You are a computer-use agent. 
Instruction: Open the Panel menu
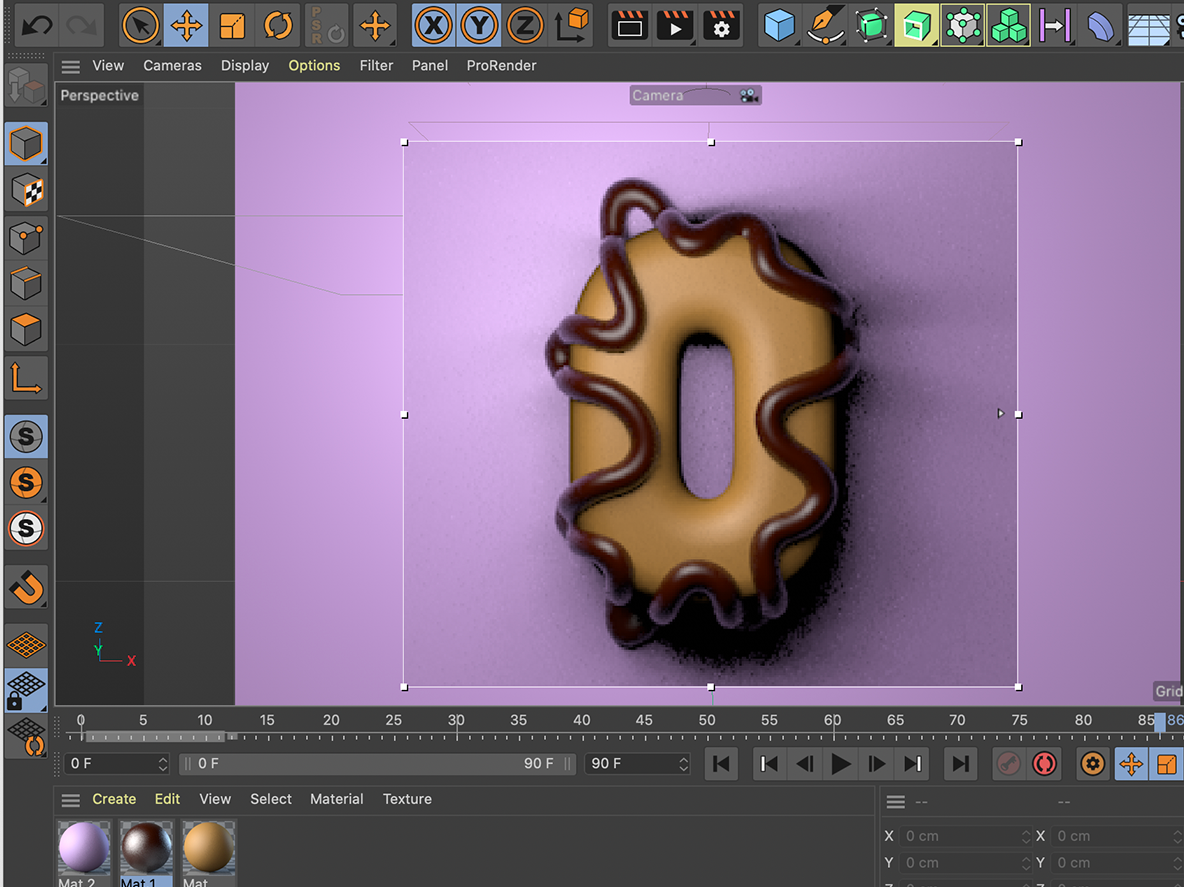coord(430,66)
